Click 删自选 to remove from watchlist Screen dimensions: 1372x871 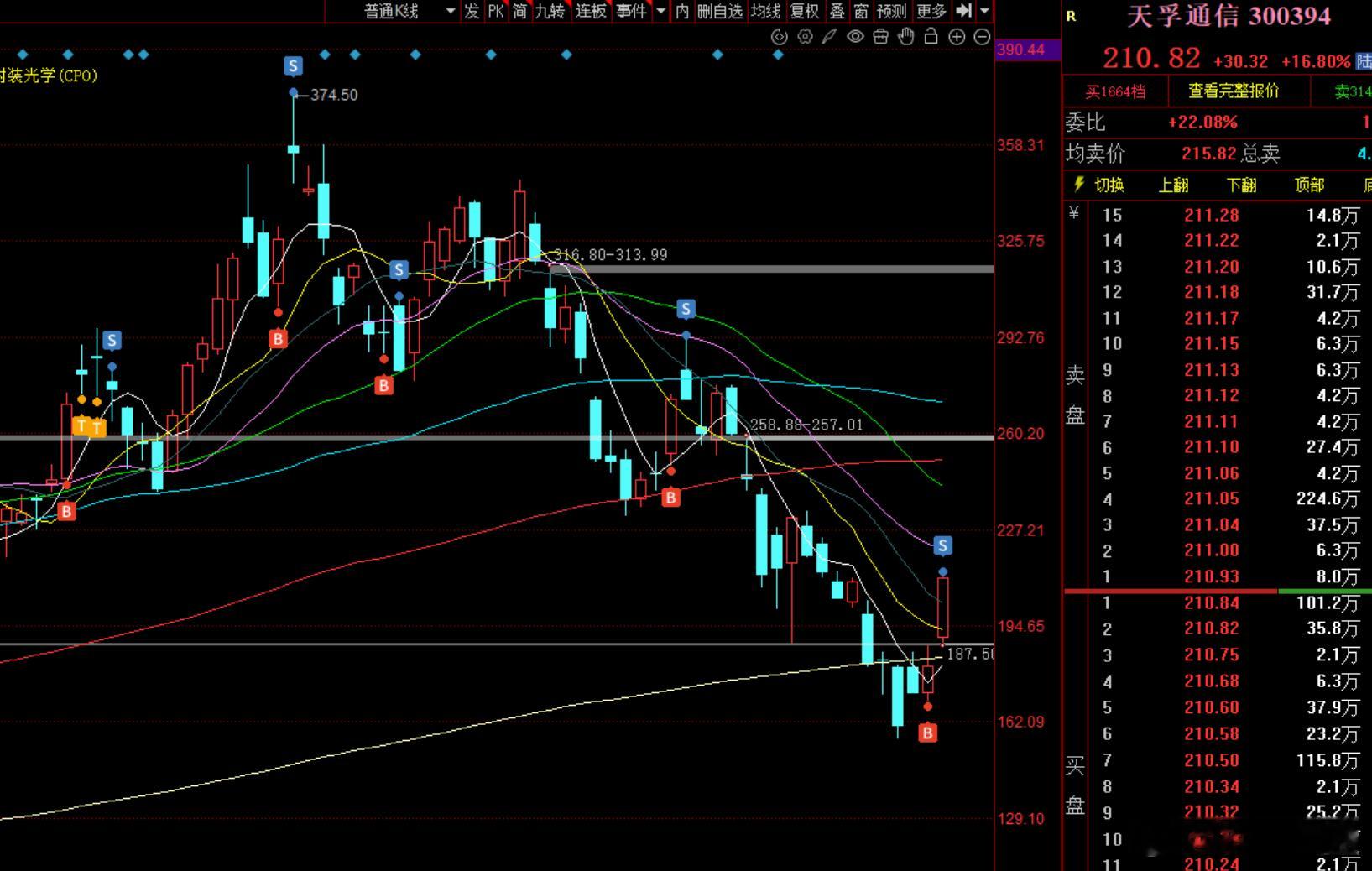point(720,11)
